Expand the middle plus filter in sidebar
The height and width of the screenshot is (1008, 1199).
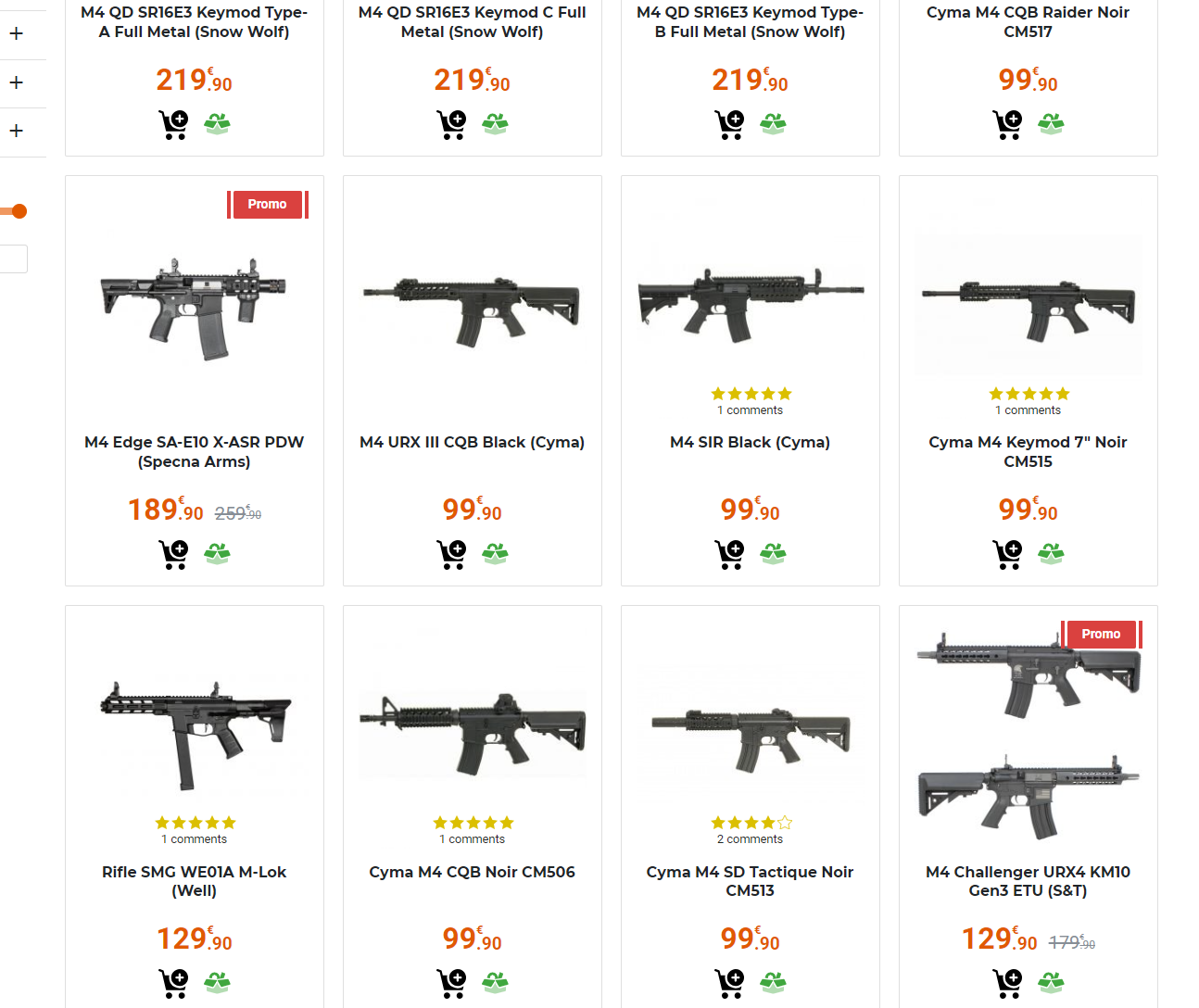click(x=16, y=82)
